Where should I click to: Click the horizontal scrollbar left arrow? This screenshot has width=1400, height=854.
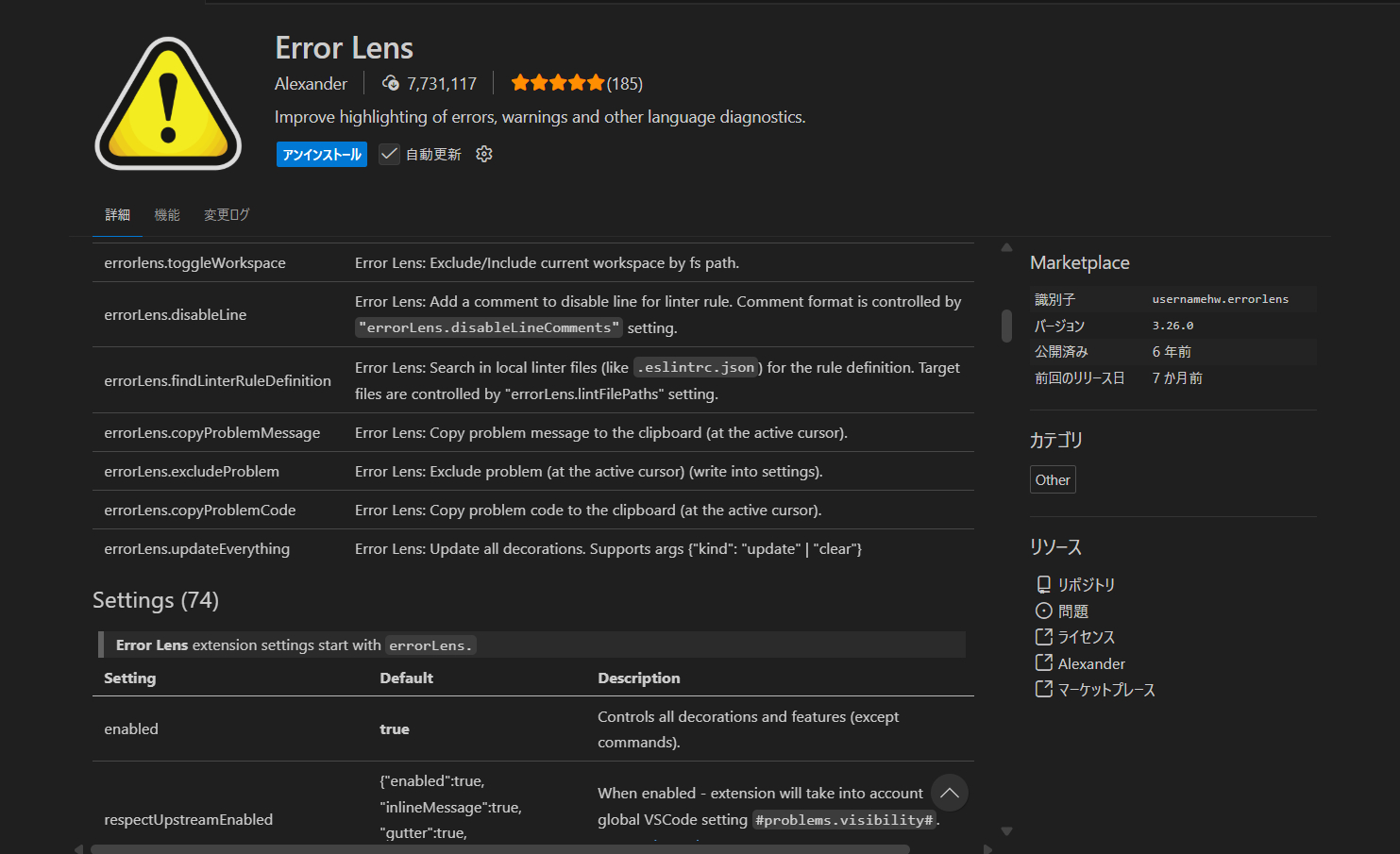pos(79,849)
